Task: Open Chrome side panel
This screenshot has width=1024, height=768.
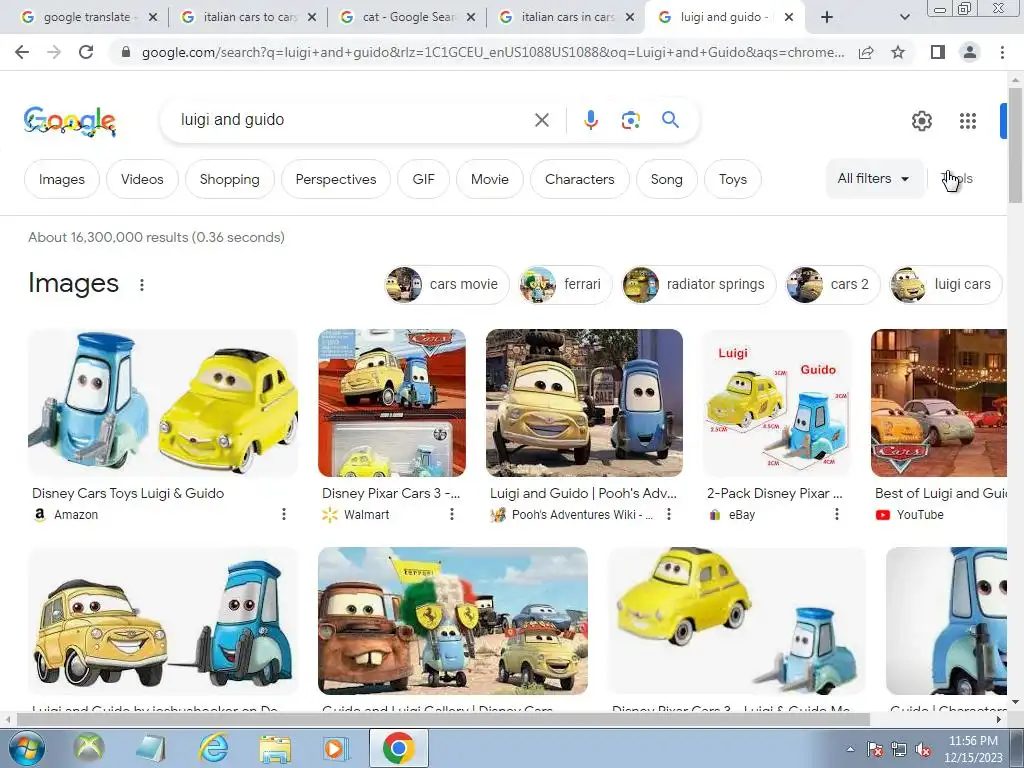Action: click(x=938, y=52)
